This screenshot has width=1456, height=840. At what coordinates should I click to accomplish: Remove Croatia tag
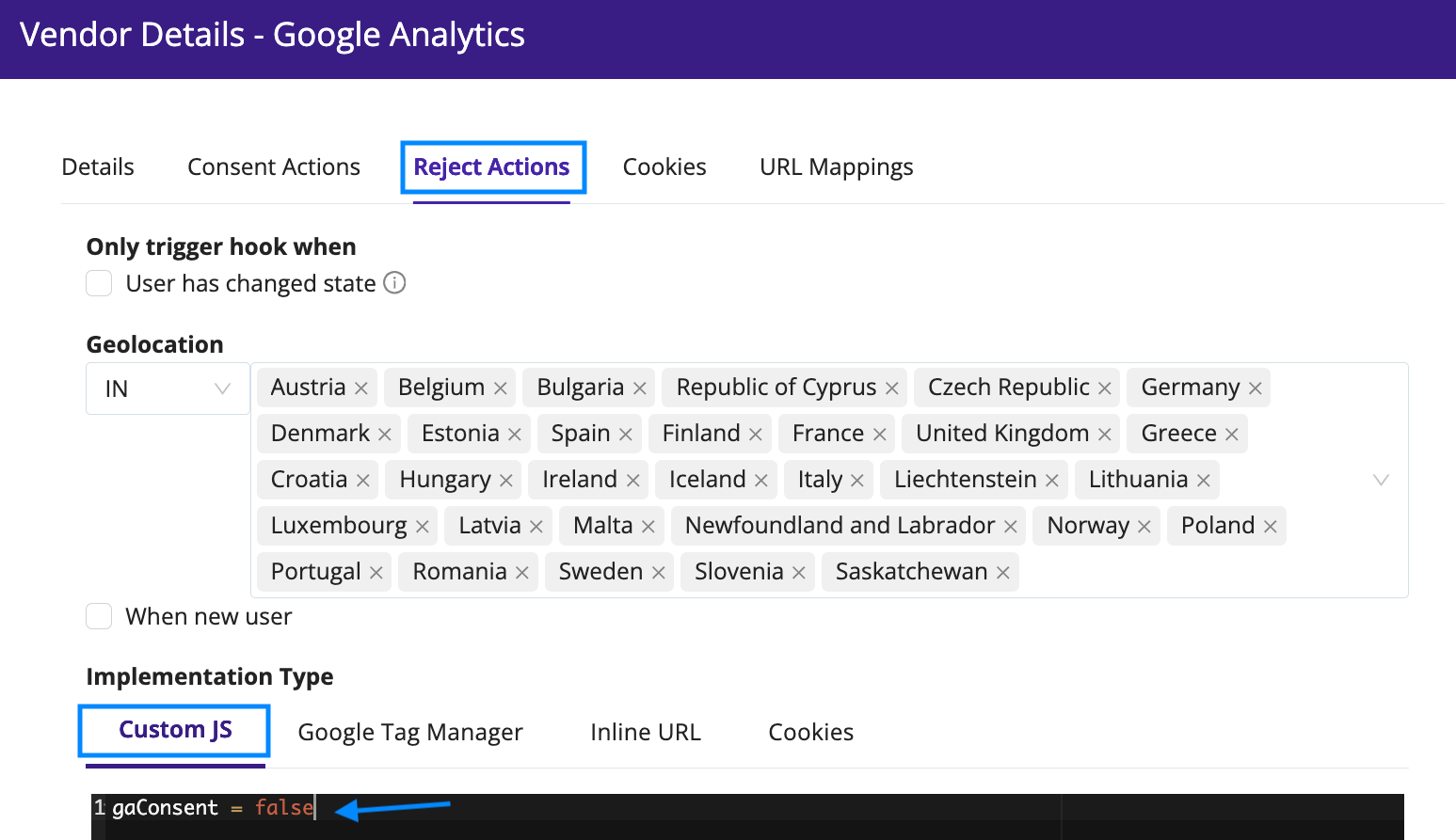(363, 480)
